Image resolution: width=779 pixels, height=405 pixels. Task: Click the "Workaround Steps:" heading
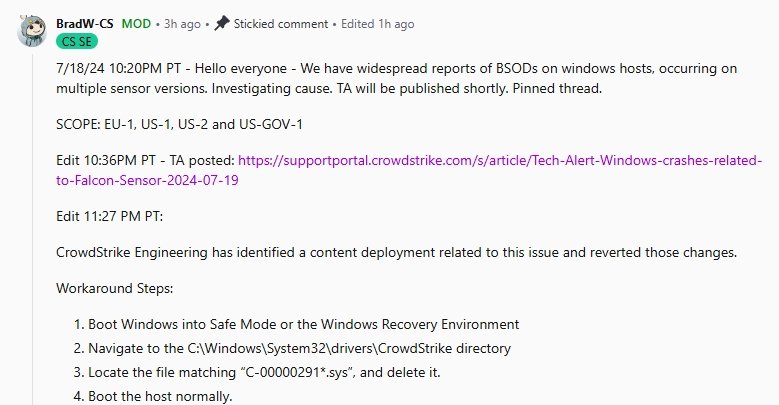115,288
